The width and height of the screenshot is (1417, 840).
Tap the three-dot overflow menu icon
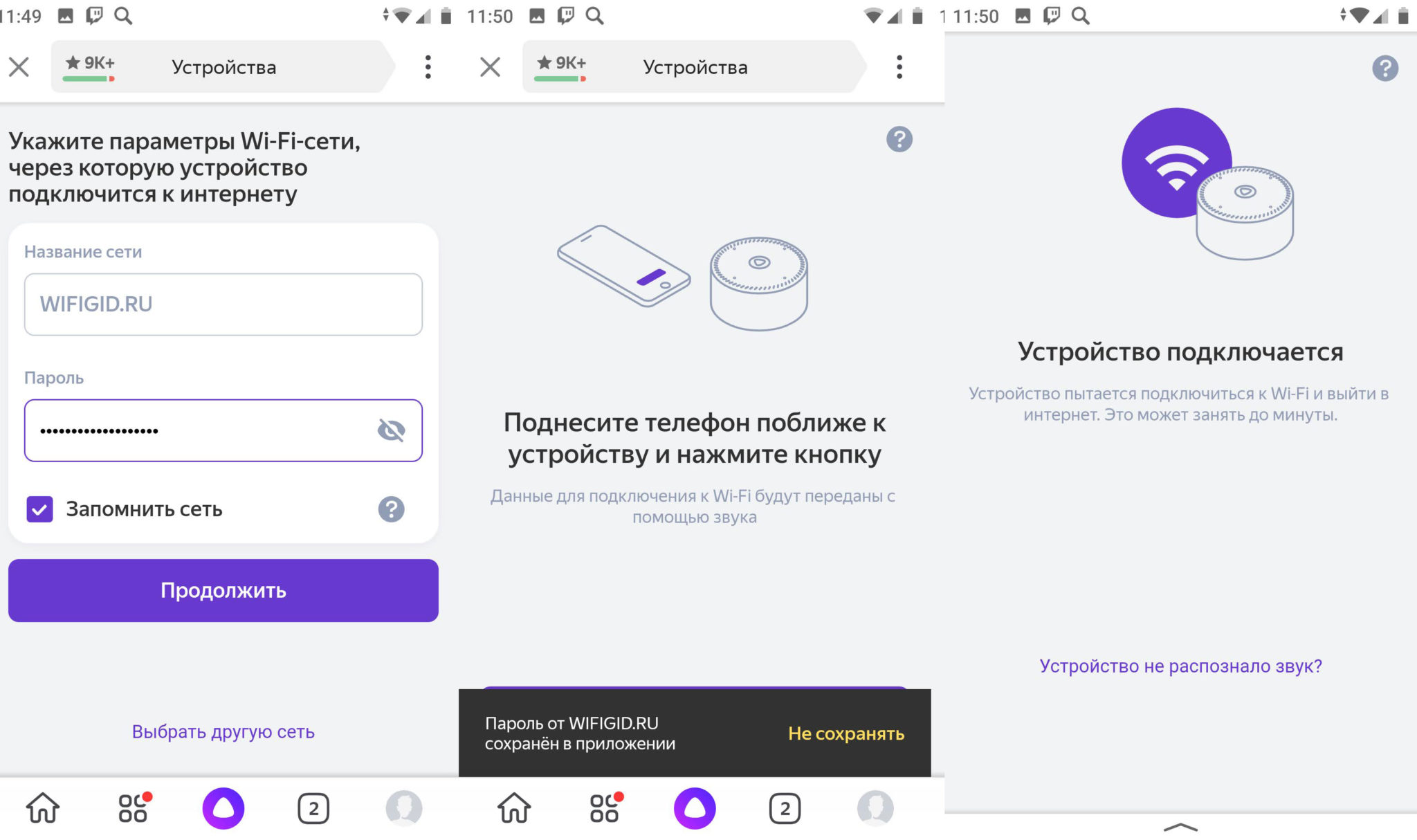pos(428,68)
